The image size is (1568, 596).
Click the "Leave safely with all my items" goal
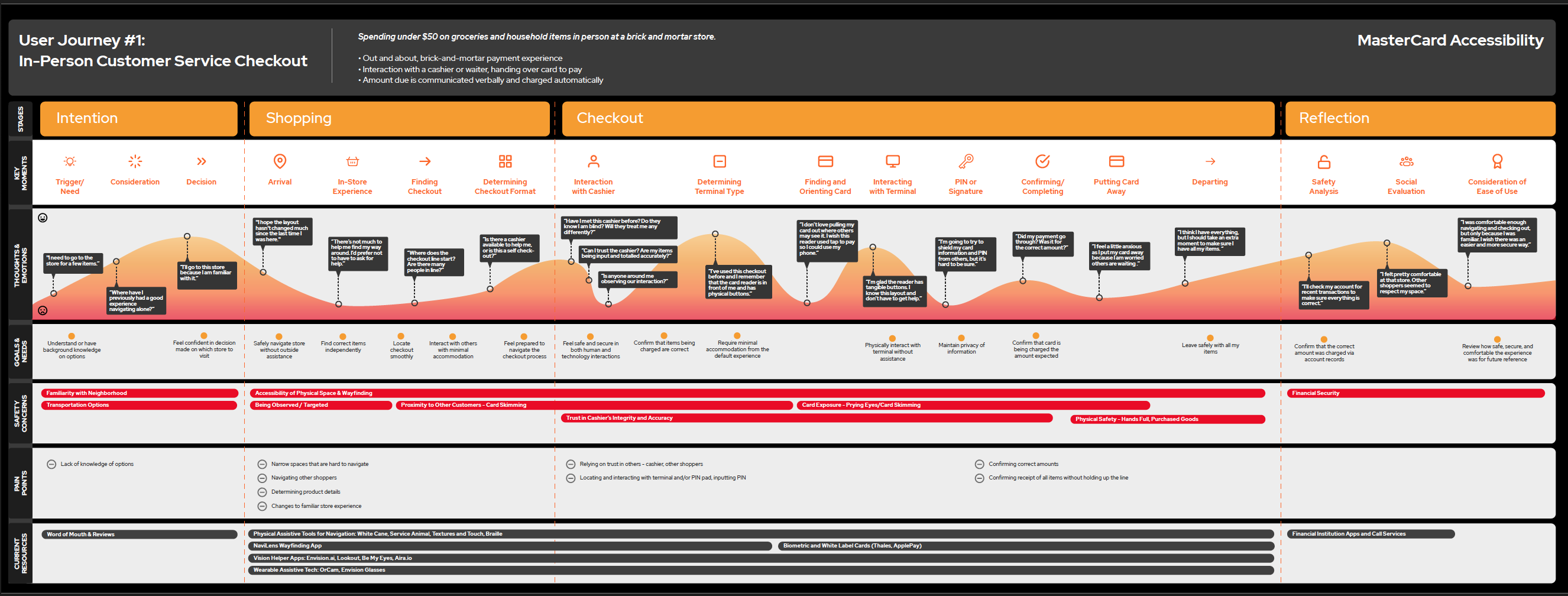1211,349
